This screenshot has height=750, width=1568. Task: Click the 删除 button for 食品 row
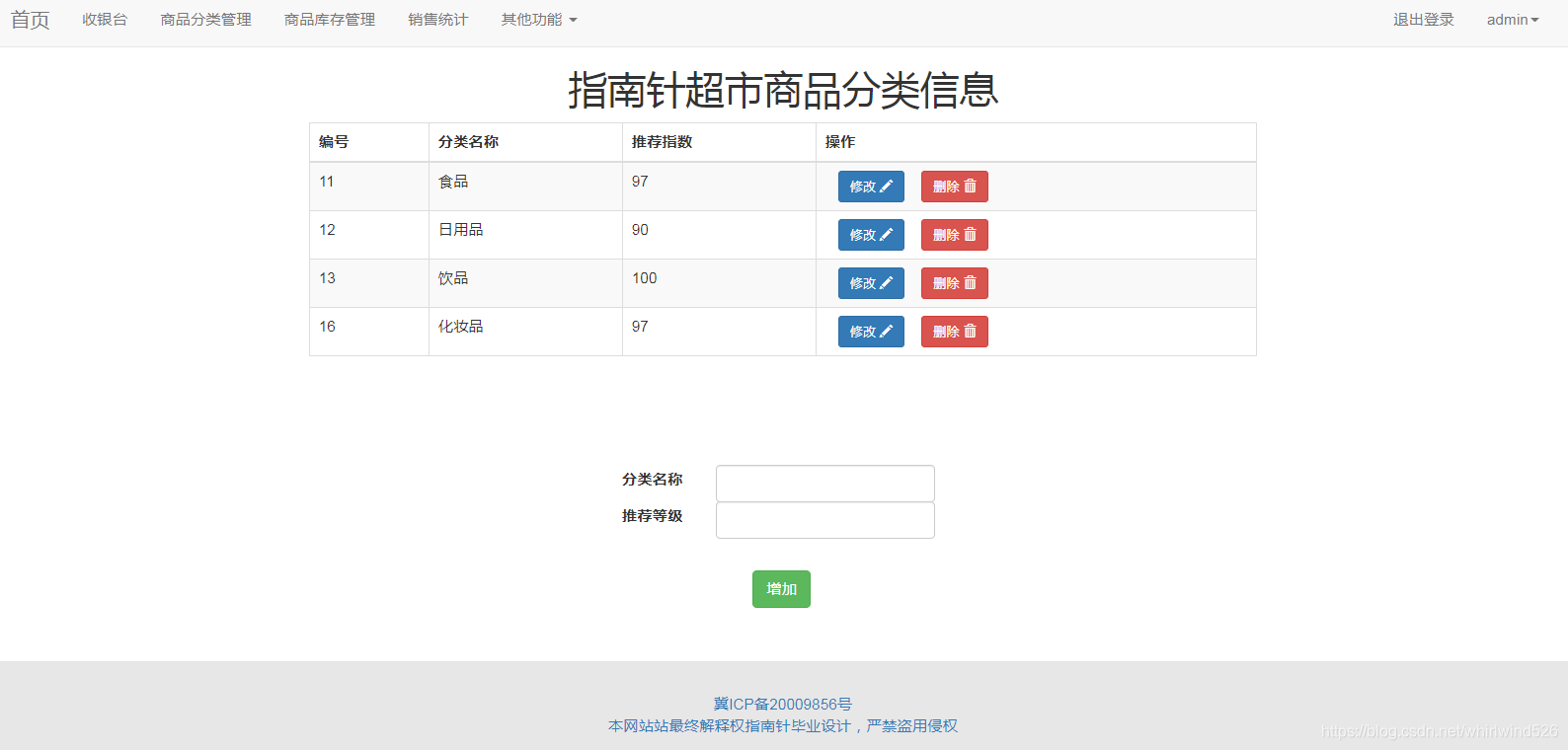point(954,187)
